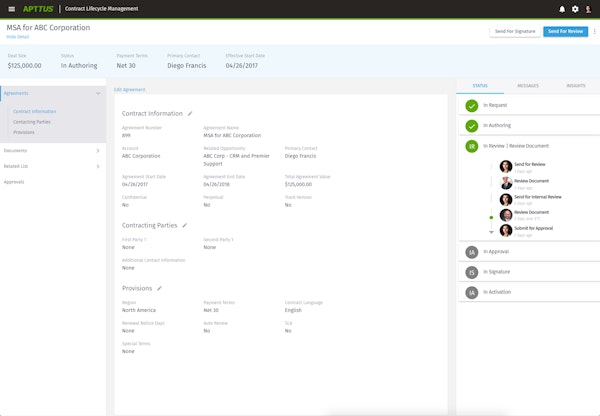Click Agreement End Date 04/26/2018
Viewport: 600px width, 416px height.
point(216,184)
